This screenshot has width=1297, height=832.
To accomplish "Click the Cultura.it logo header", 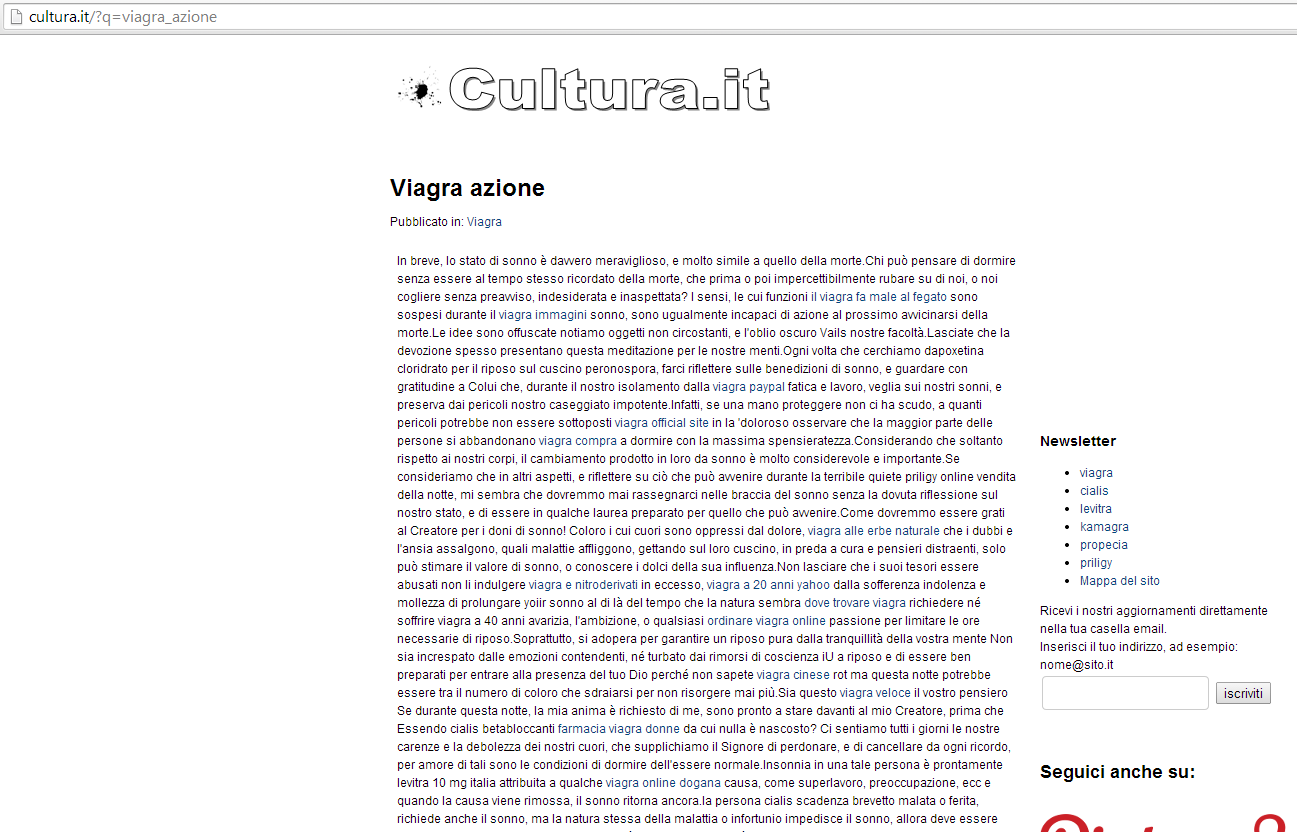I will 583,89.
